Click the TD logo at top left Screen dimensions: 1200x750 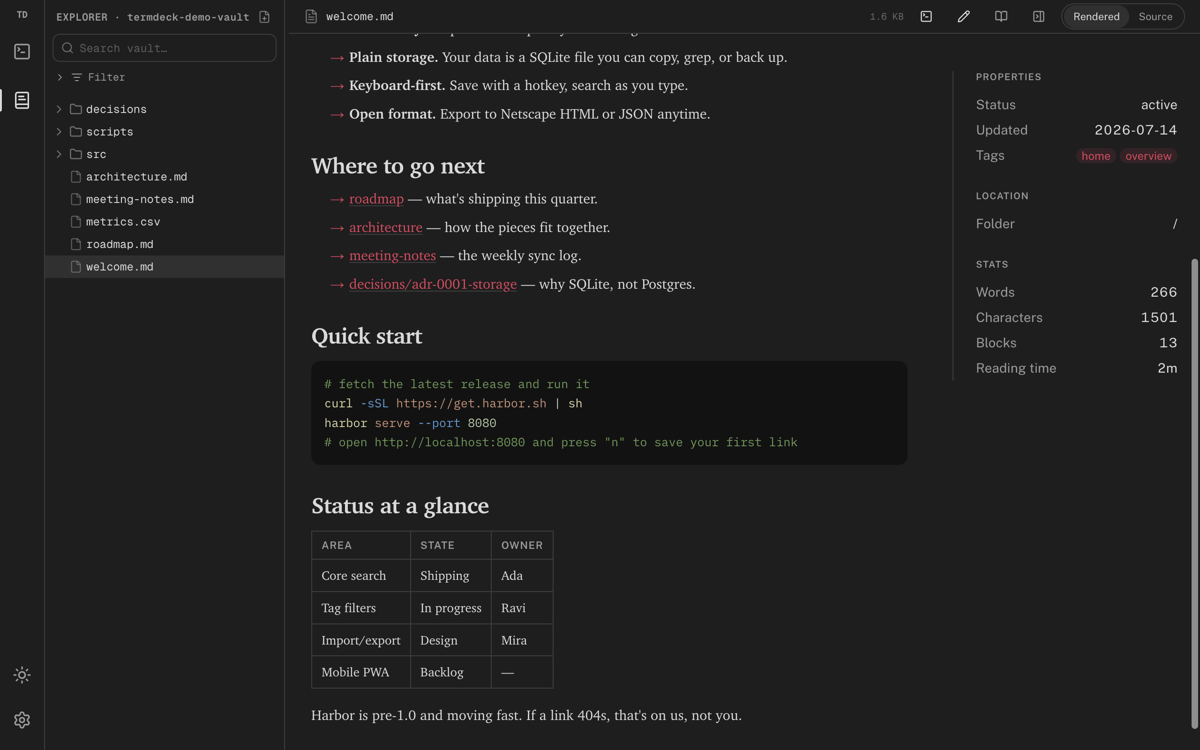22,15
